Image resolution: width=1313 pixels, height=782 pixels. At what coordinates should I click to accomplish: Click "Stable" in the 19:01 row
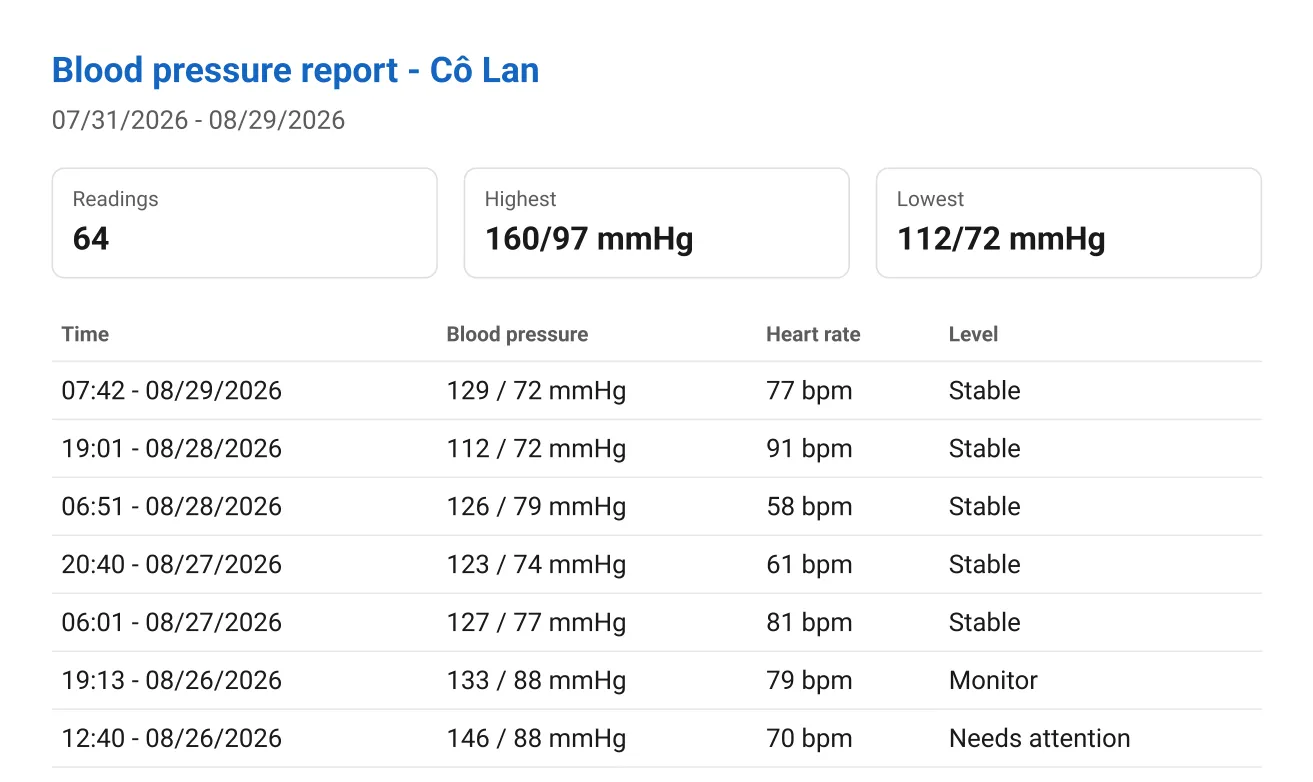pyautogui.click(x=984, y=449)
